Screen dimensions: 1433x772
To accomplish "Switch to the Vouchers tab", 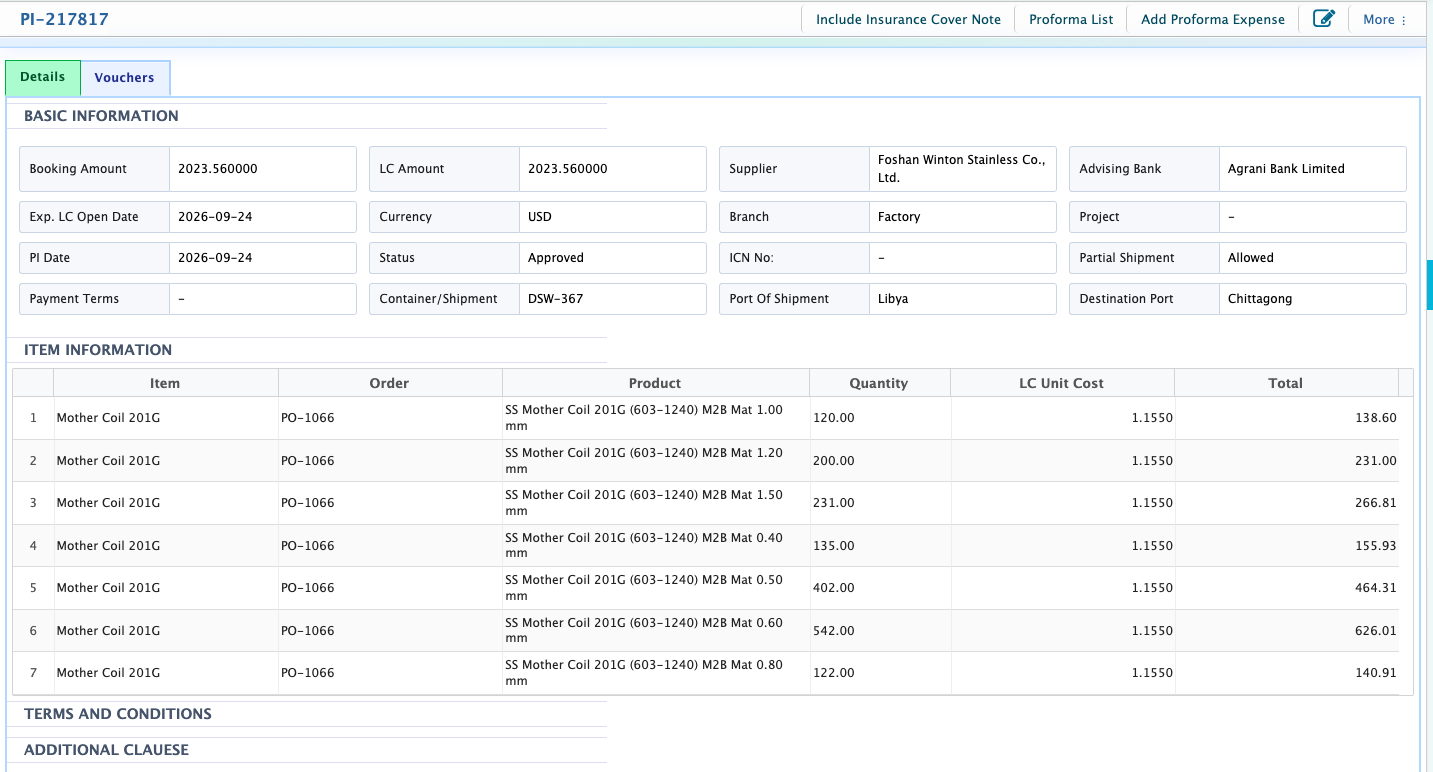I will (125, 78).
